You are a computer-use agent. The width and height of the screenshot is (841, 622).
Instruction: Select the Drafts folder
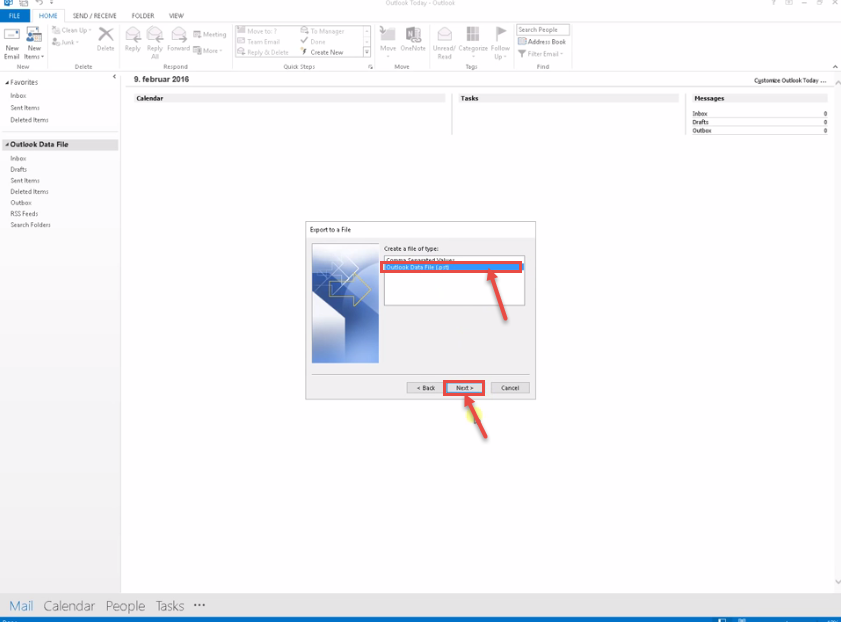pos(18,169)
